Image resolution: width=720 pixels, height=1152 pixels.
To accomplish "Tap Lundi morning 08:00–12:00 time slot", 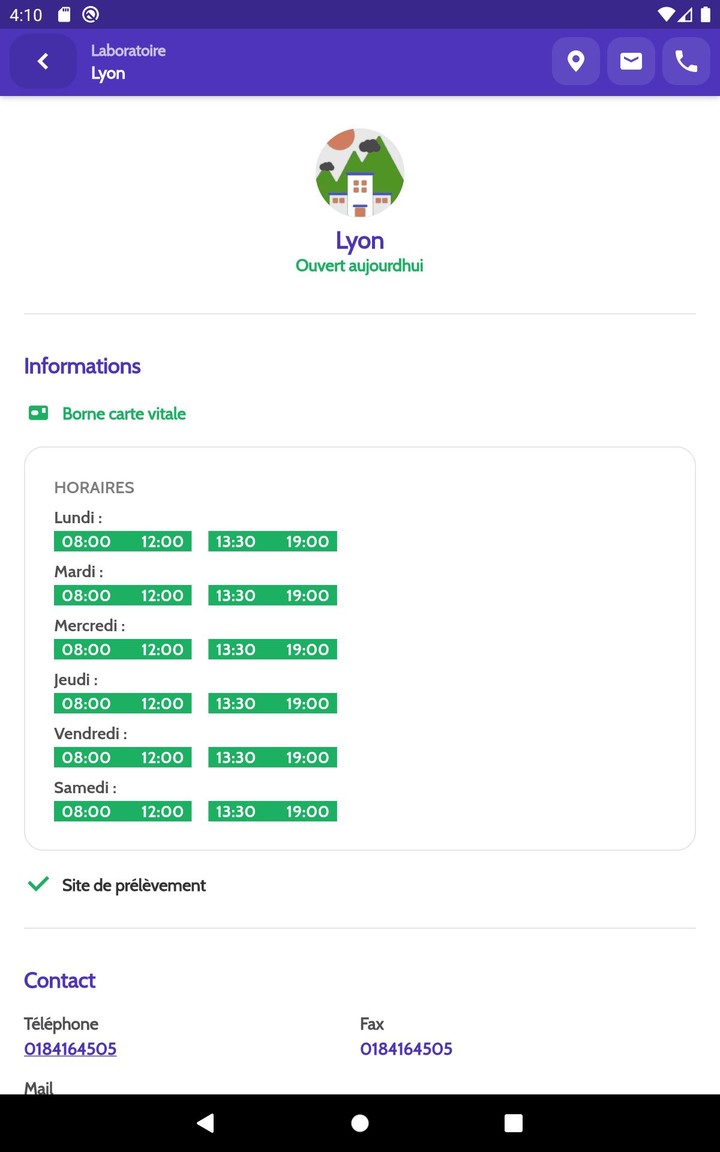I will point(122,542).
